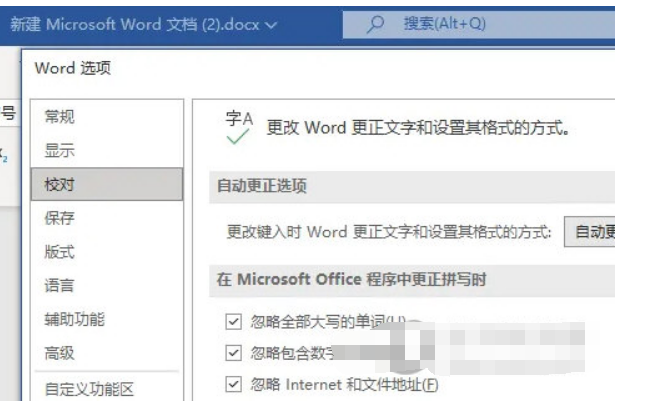Click the Word 选项 dialog title
The image size is (663, 407).
(73, 68)
